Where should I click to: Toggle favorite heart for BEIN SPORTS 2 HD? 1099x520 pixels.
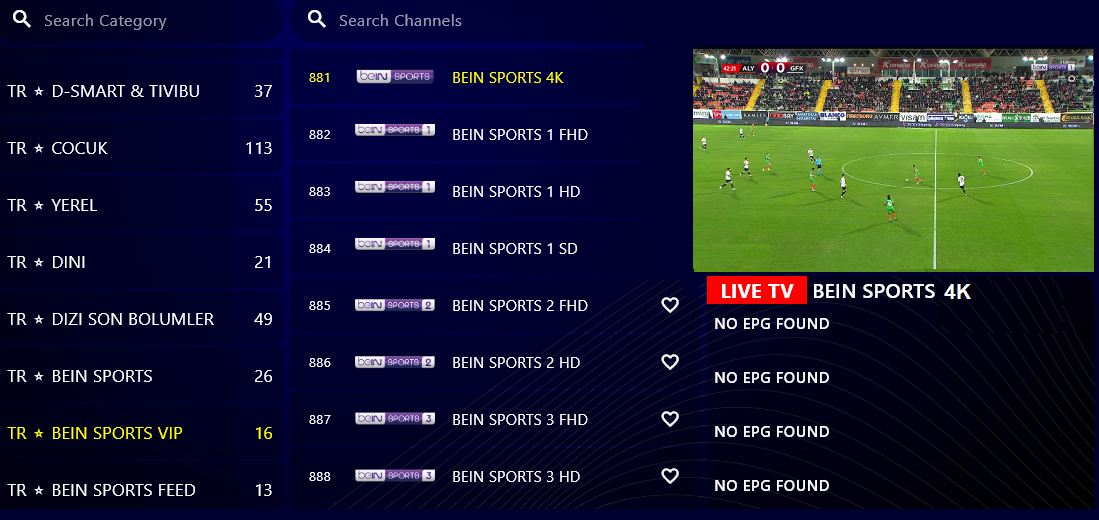tap(670, 362)
